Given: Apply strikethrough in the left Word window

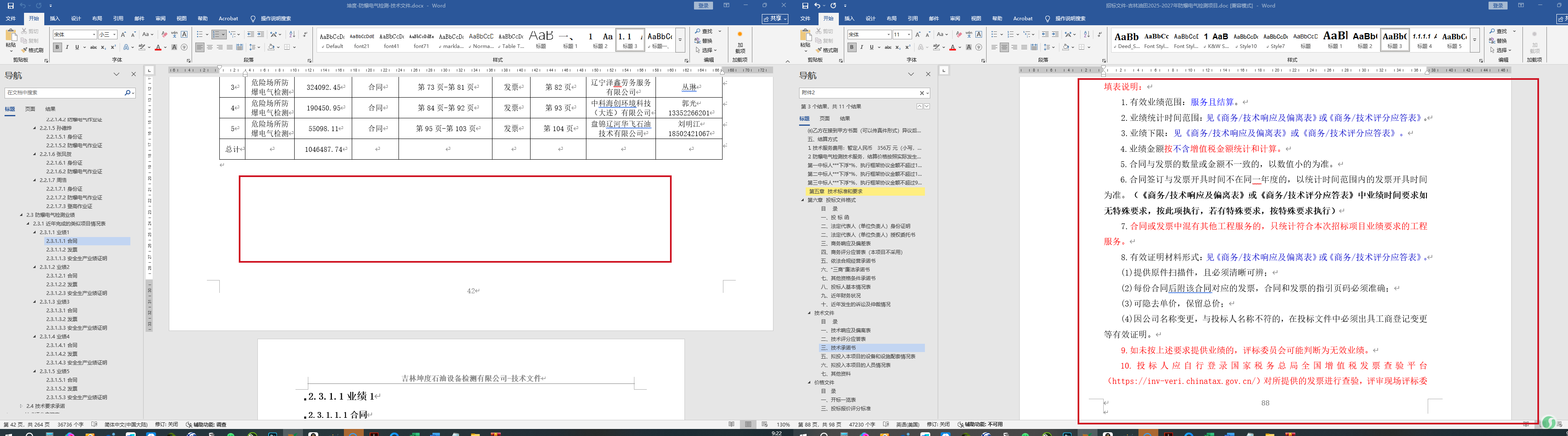Looking at the screenshot, I should 93,47.
